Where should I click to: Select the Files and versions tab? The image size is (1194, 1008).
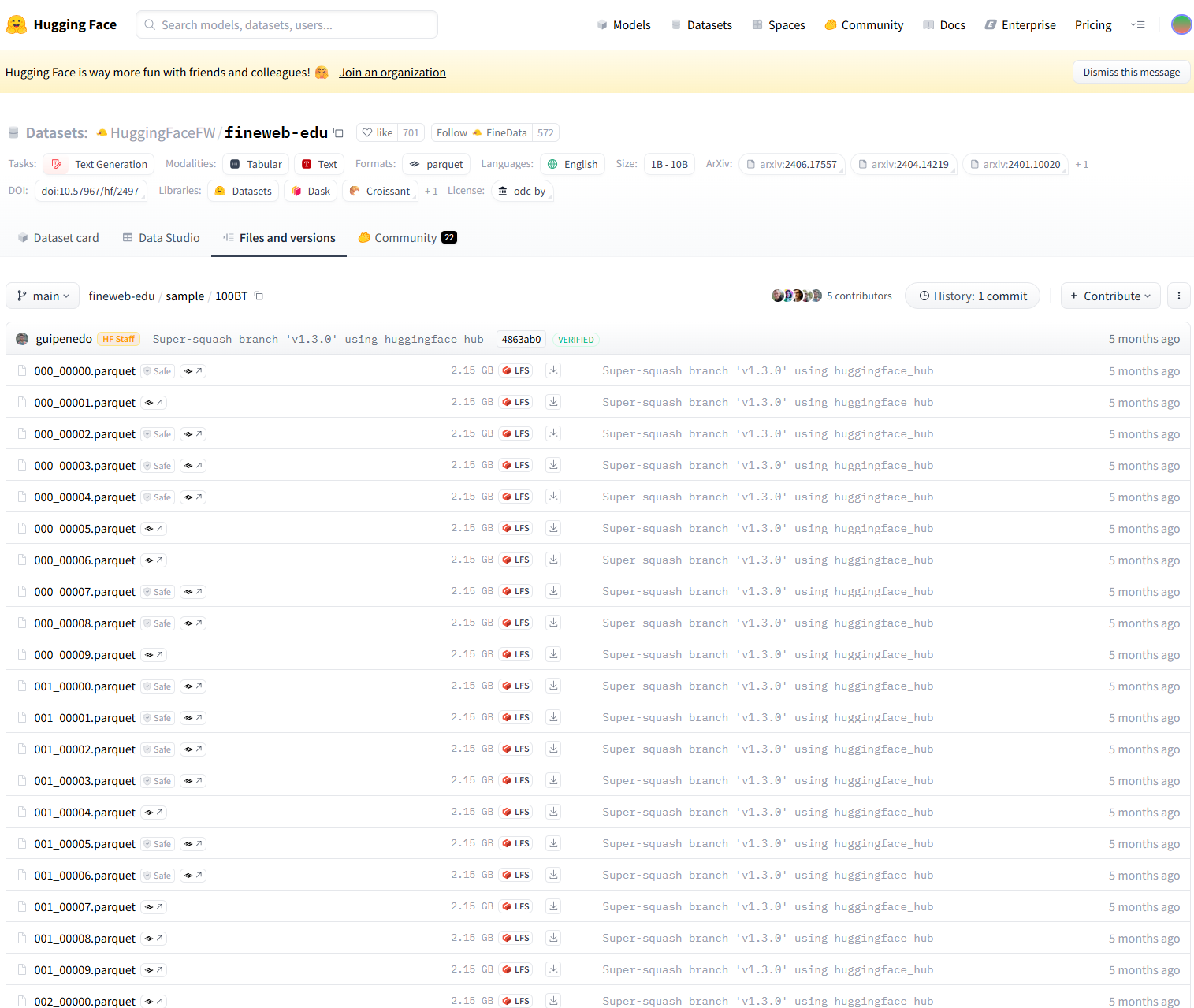[x=279, y=237]
